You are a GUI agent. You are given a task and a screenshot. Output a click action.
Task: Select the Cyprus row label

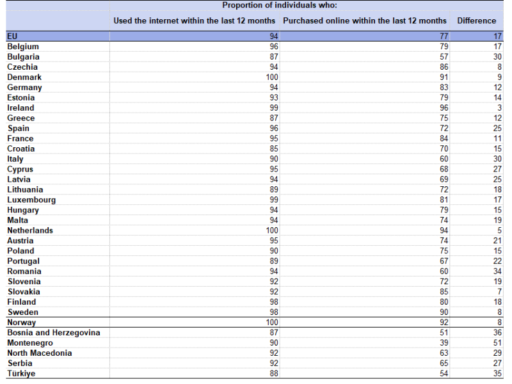pyautogui.click(x=20, y=169)
